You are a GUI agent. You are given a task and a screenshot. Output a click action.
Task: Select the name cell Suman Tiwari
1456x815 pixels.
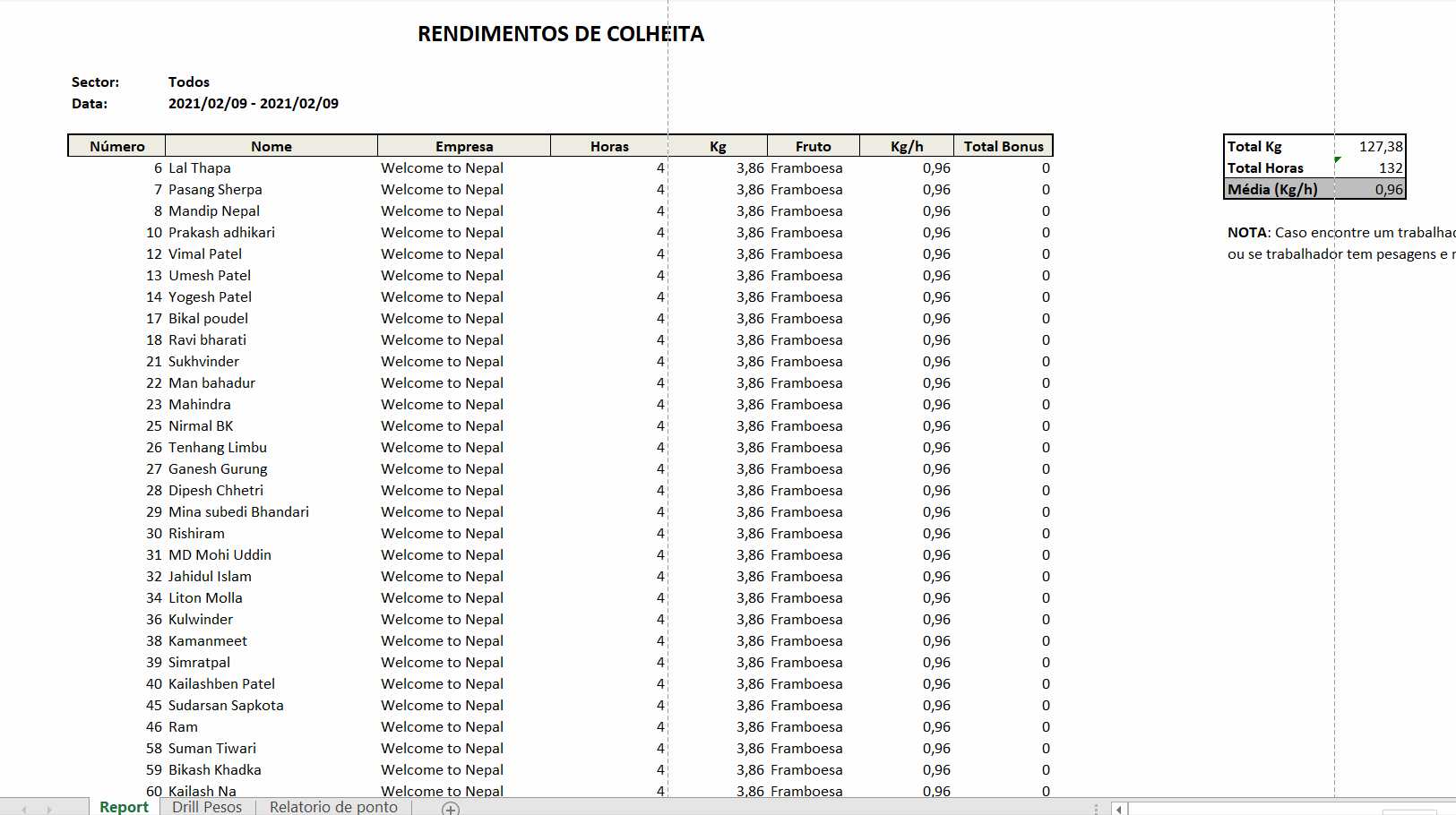tap(212, 748)
